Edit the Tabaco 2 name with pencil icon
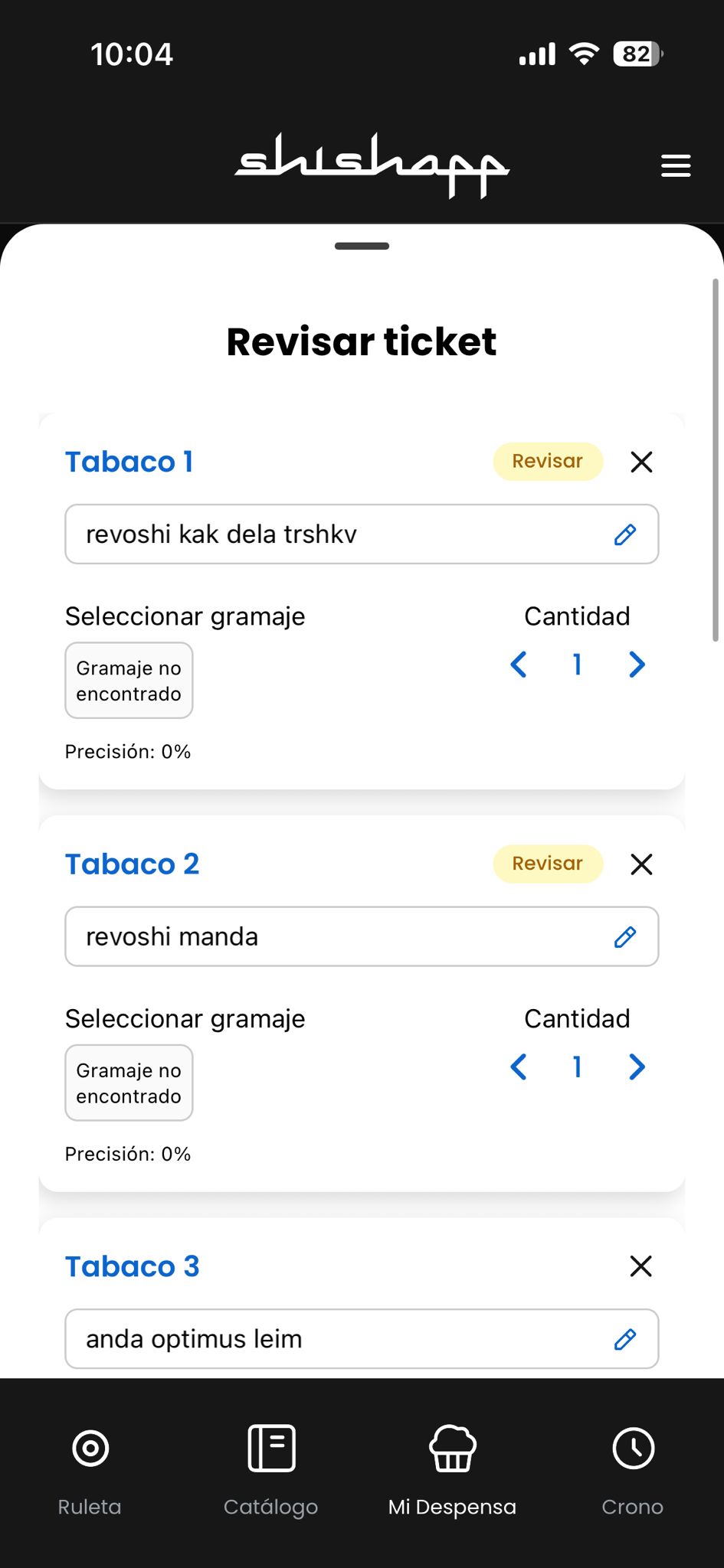Screen dimensions: 724x1568 coord(625,937)
